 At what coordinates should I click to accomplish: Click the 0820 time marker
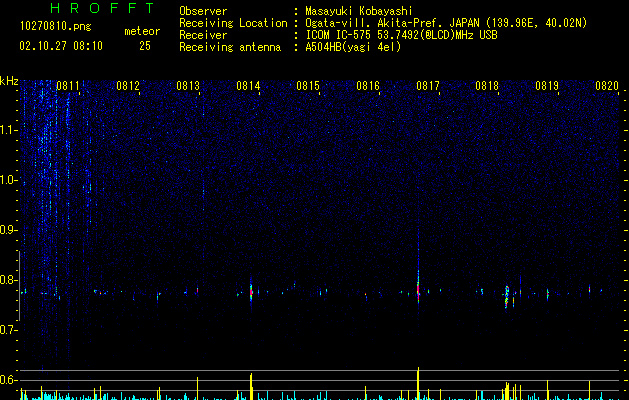coord(607,86)
